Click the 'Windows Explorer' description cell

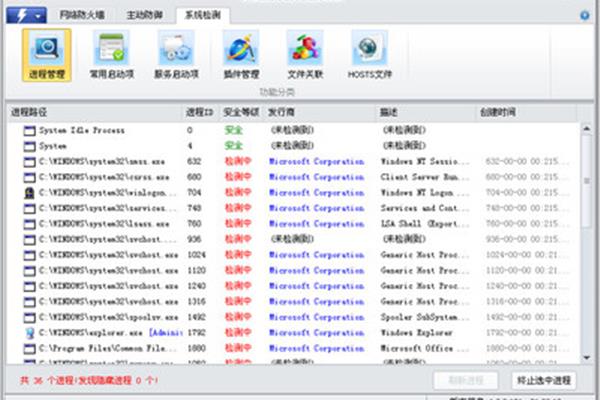[x=416, y=333]
